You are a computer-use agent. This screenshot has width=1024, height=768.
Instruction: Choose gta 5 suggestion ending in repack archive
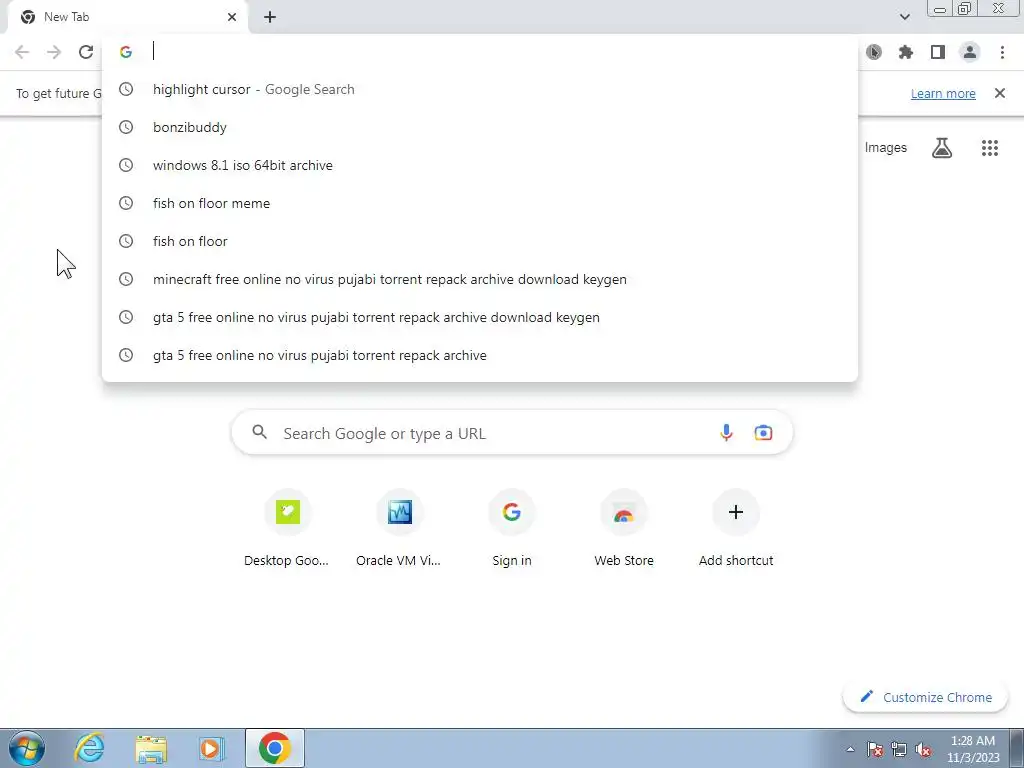[x=480, y=355]
